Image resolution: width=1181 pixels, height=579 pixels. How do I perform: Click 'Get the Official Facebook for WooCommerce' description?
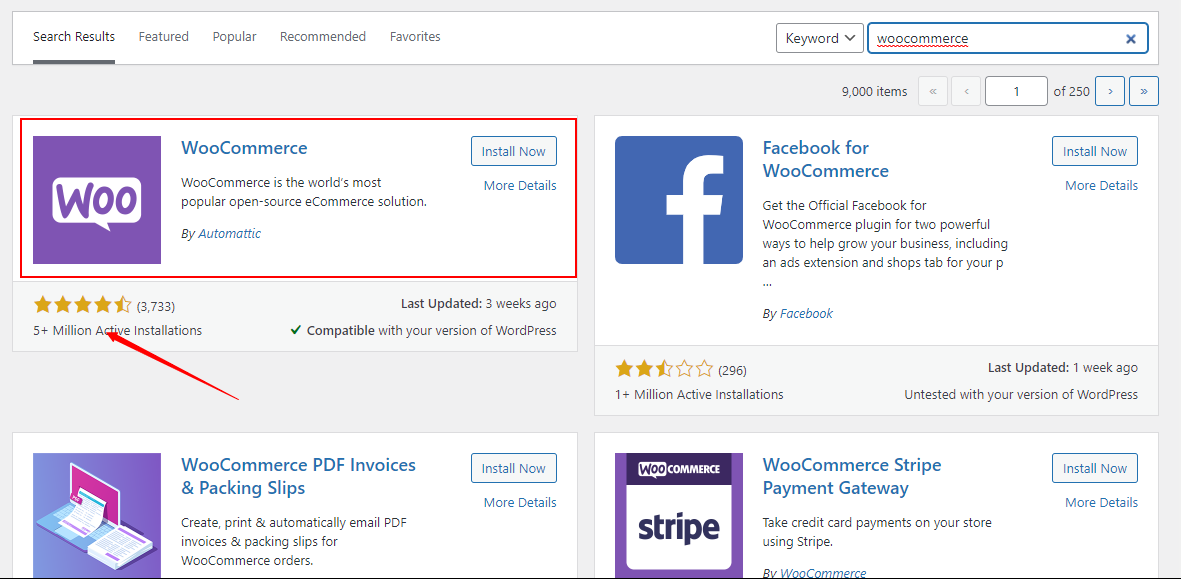pos(885,244)
